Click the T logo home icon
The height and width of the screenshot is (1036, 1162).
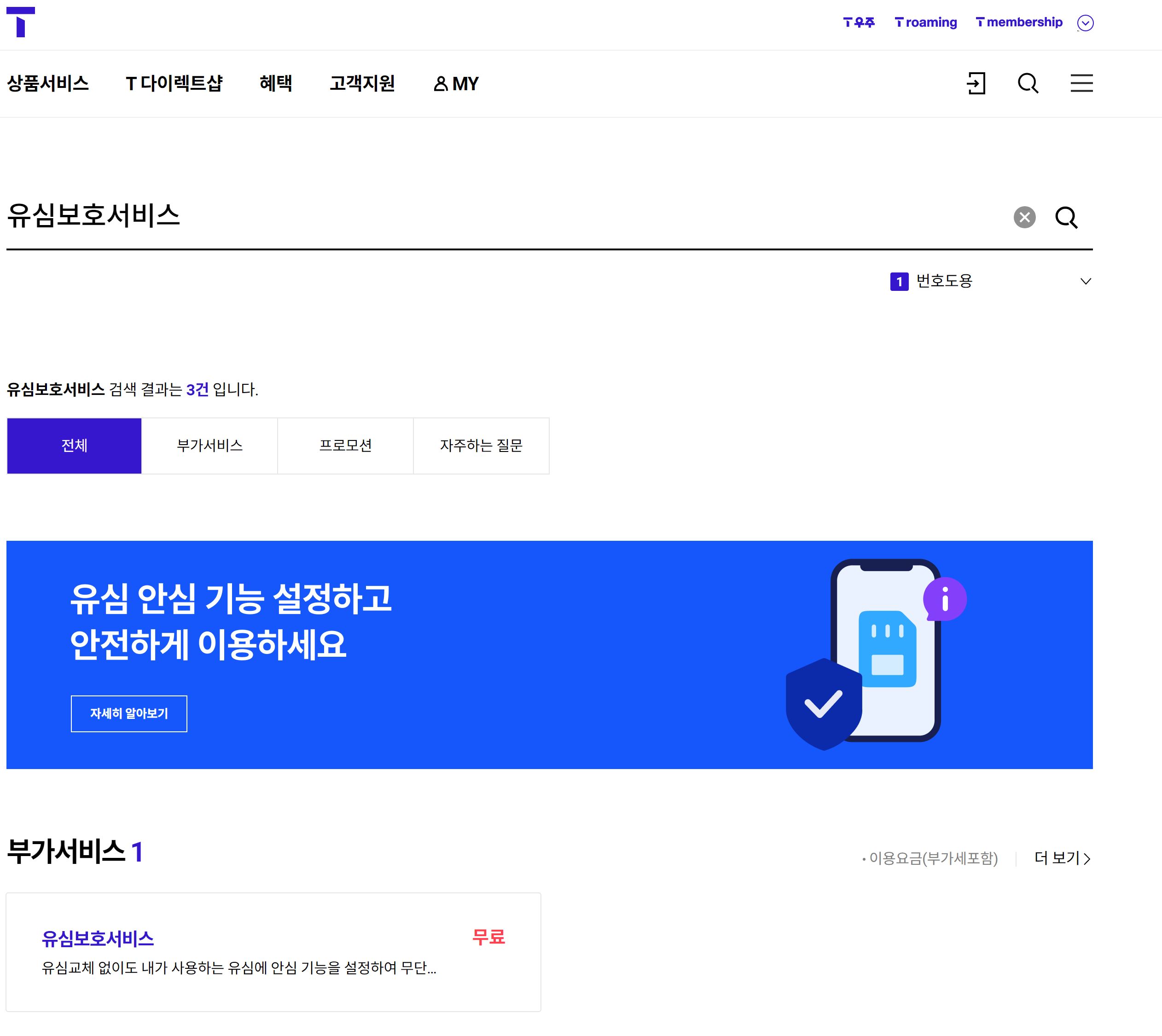coord(21,22)
